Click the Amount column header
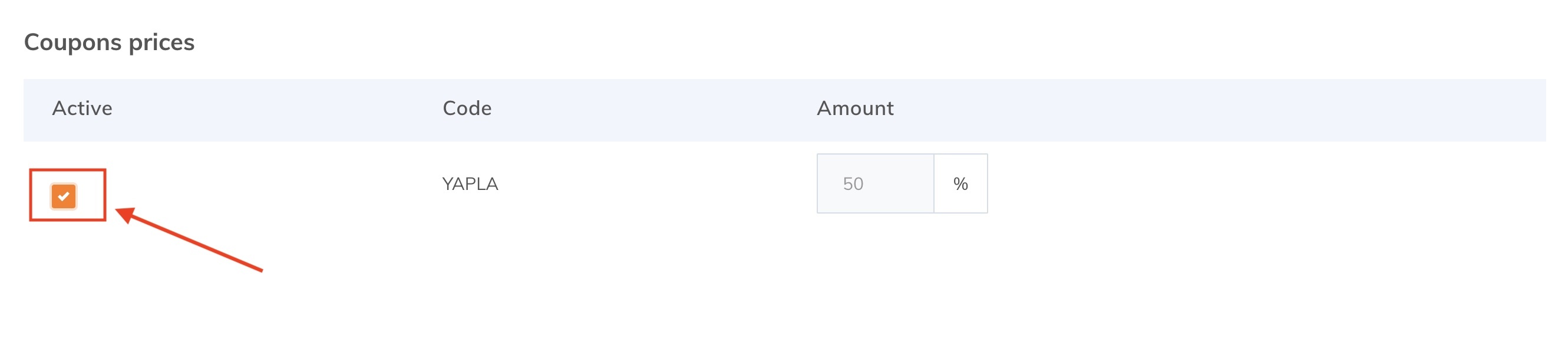The height and width of the screenshot is (351, 1568). click(854, 109)
